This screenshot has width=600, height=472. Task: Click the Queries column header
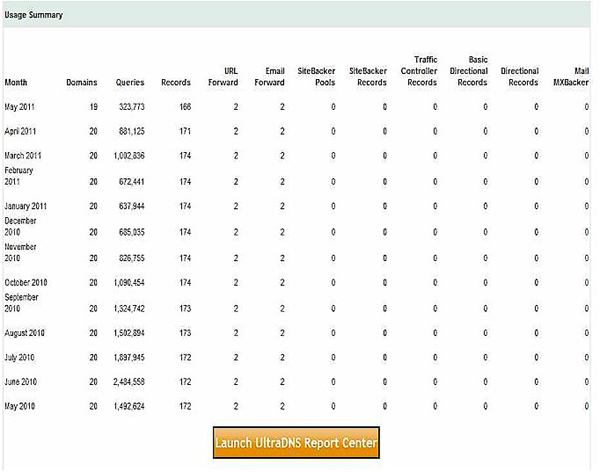[x=130, y=82]
